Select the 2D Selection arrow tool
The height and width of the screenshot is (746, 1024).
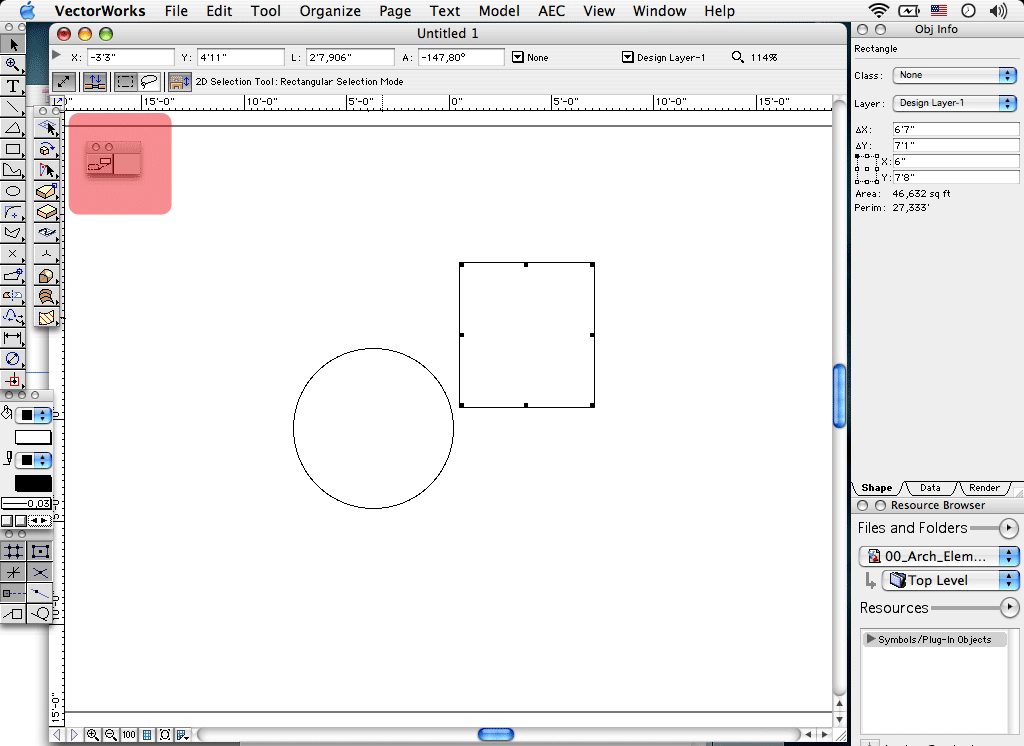coord(13,44)
